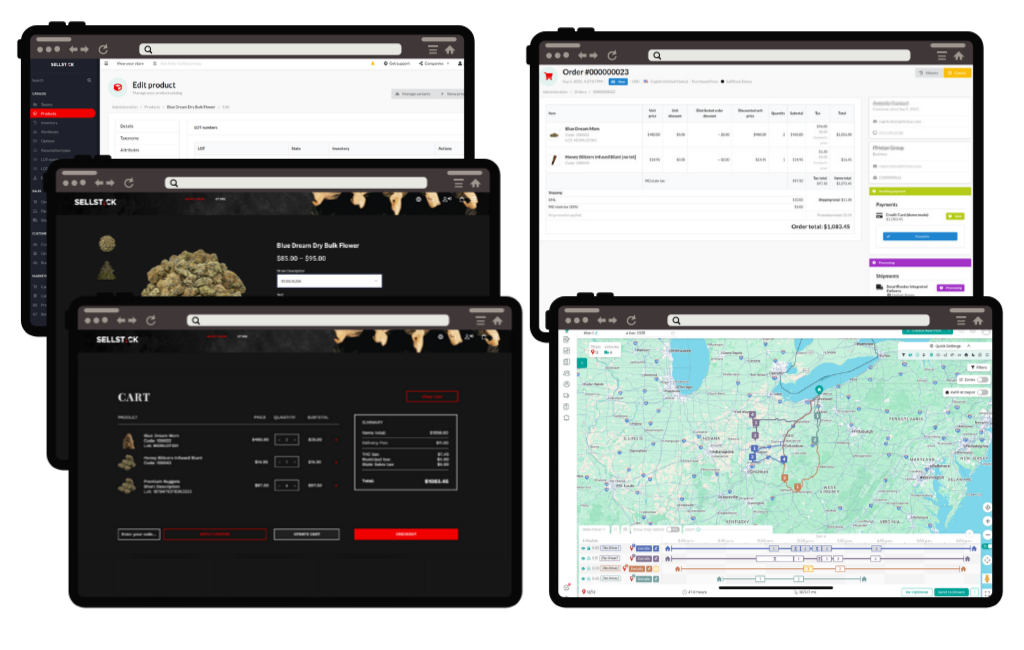
Task: Enable the Refill at Depot toggle
Action: pos(982,392)
